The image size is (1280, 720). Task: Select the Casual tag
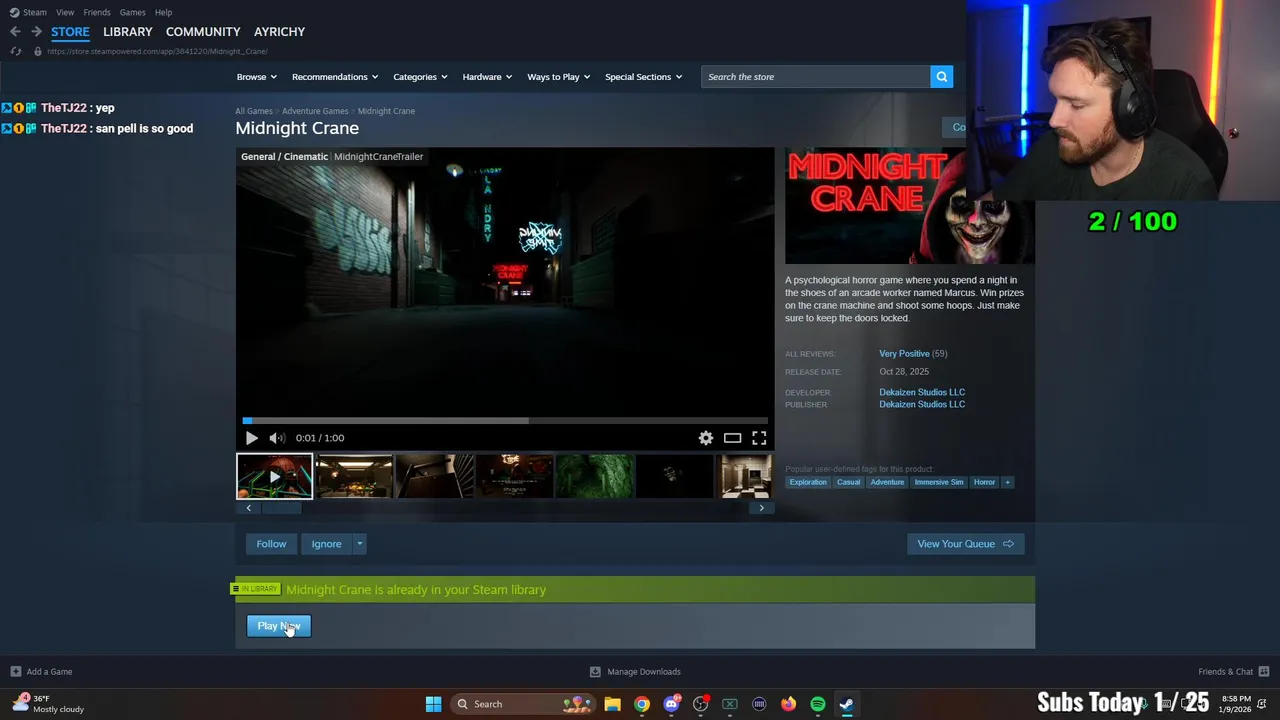(x=848, y=482)
